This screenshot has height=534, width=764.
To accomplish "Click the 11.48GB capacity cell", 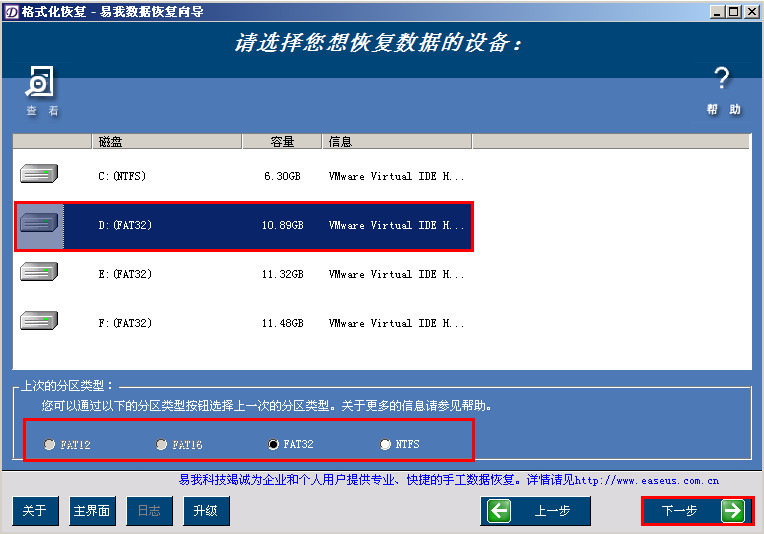I will pos(283,323).
